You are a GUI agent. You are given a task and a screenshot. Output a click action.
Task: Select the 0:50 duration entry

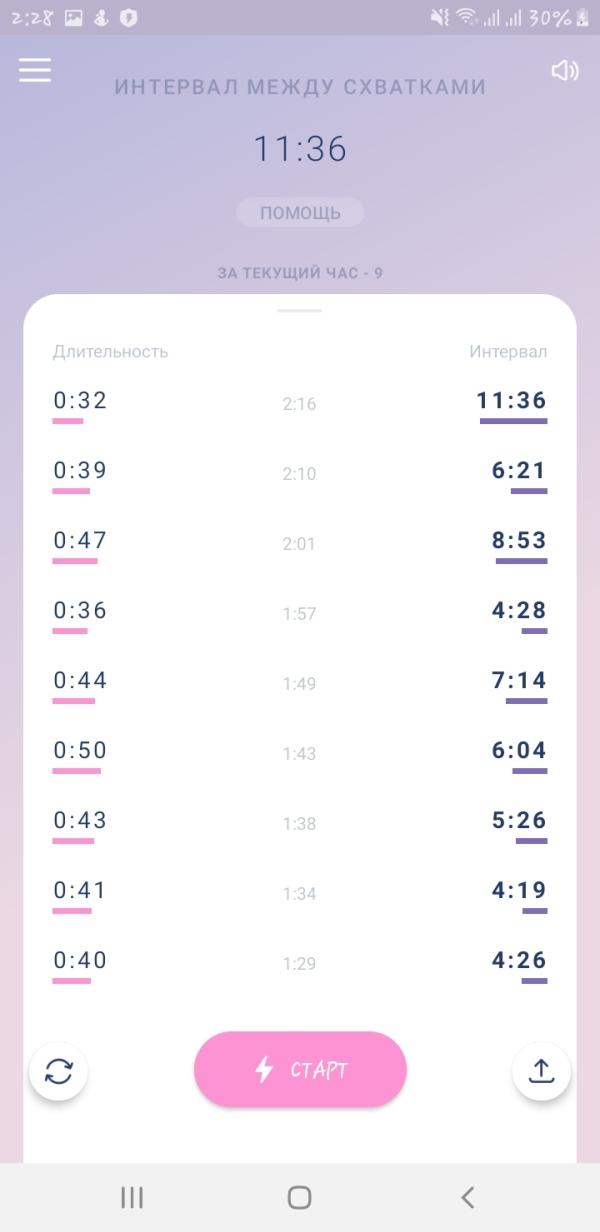80,751
